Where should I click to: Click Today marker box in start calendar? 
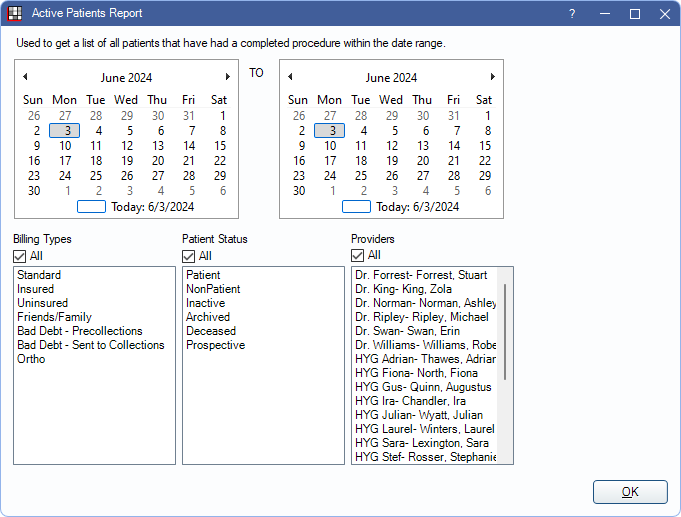(x=91, y=207)
